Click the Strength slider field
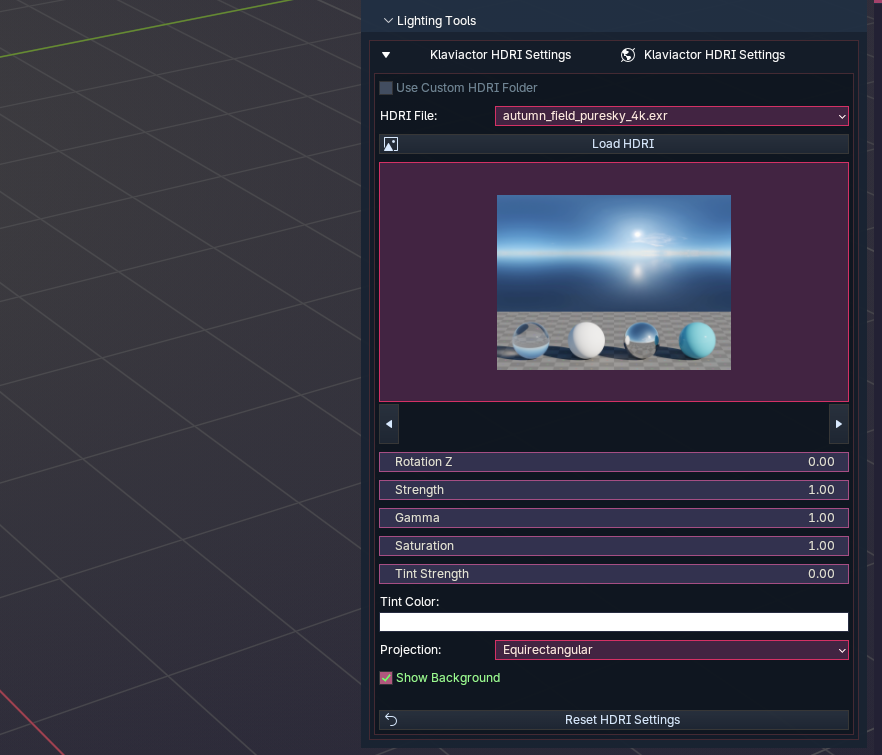882x755 pixels. [x=614, y=490]
